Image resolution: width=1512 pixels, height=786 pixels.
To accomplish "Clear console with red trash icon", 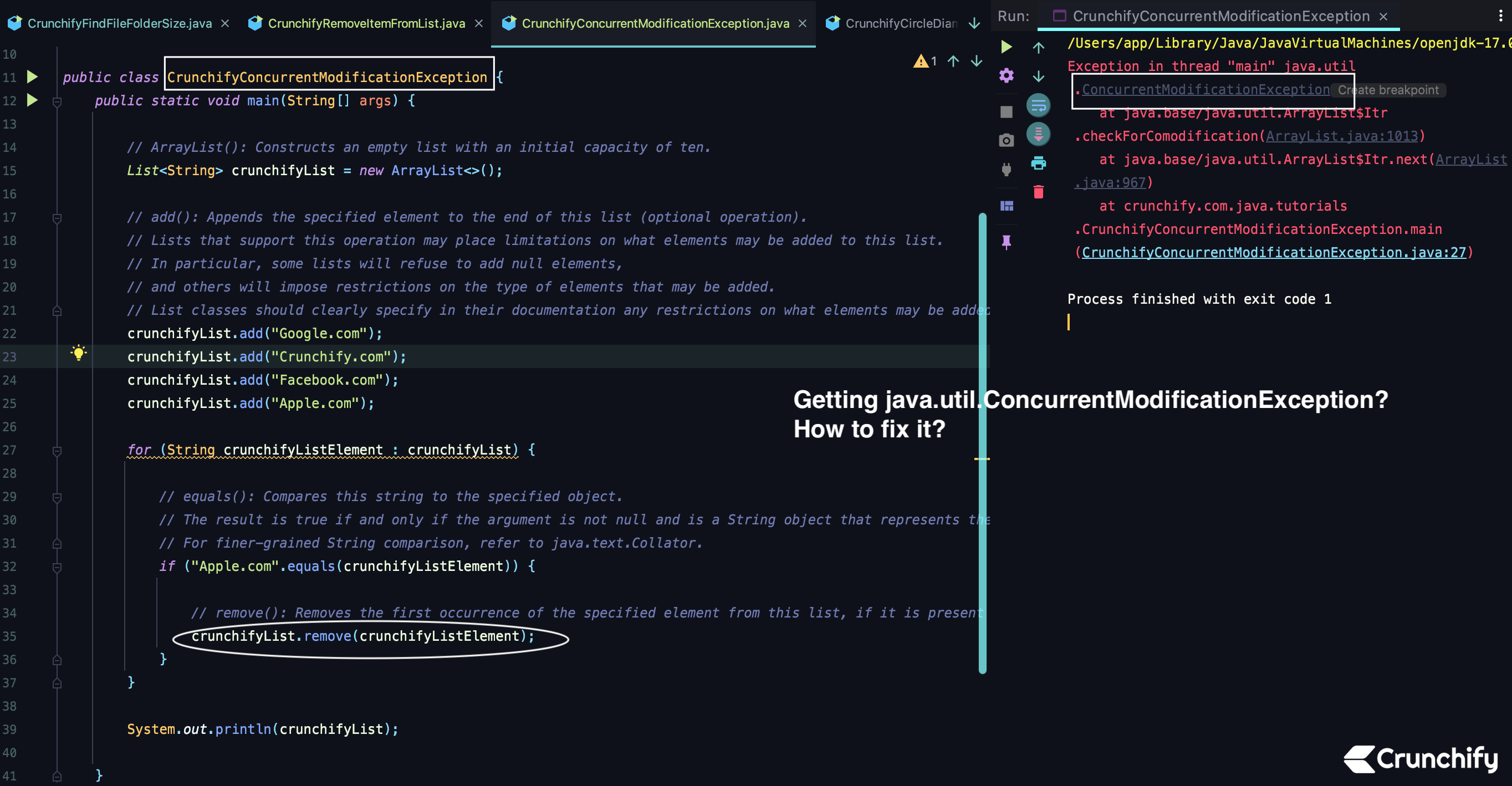I will click(1038, 192).
